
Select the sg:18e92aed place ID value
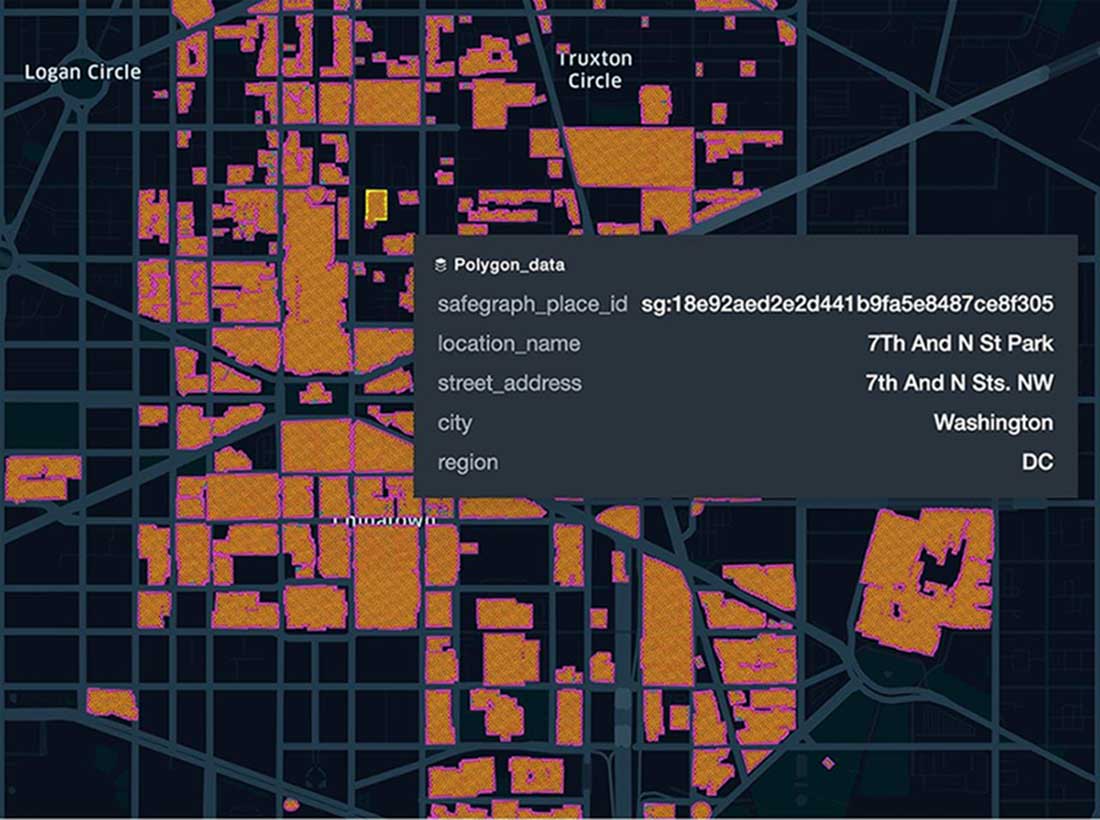click(x=847, y=304)
